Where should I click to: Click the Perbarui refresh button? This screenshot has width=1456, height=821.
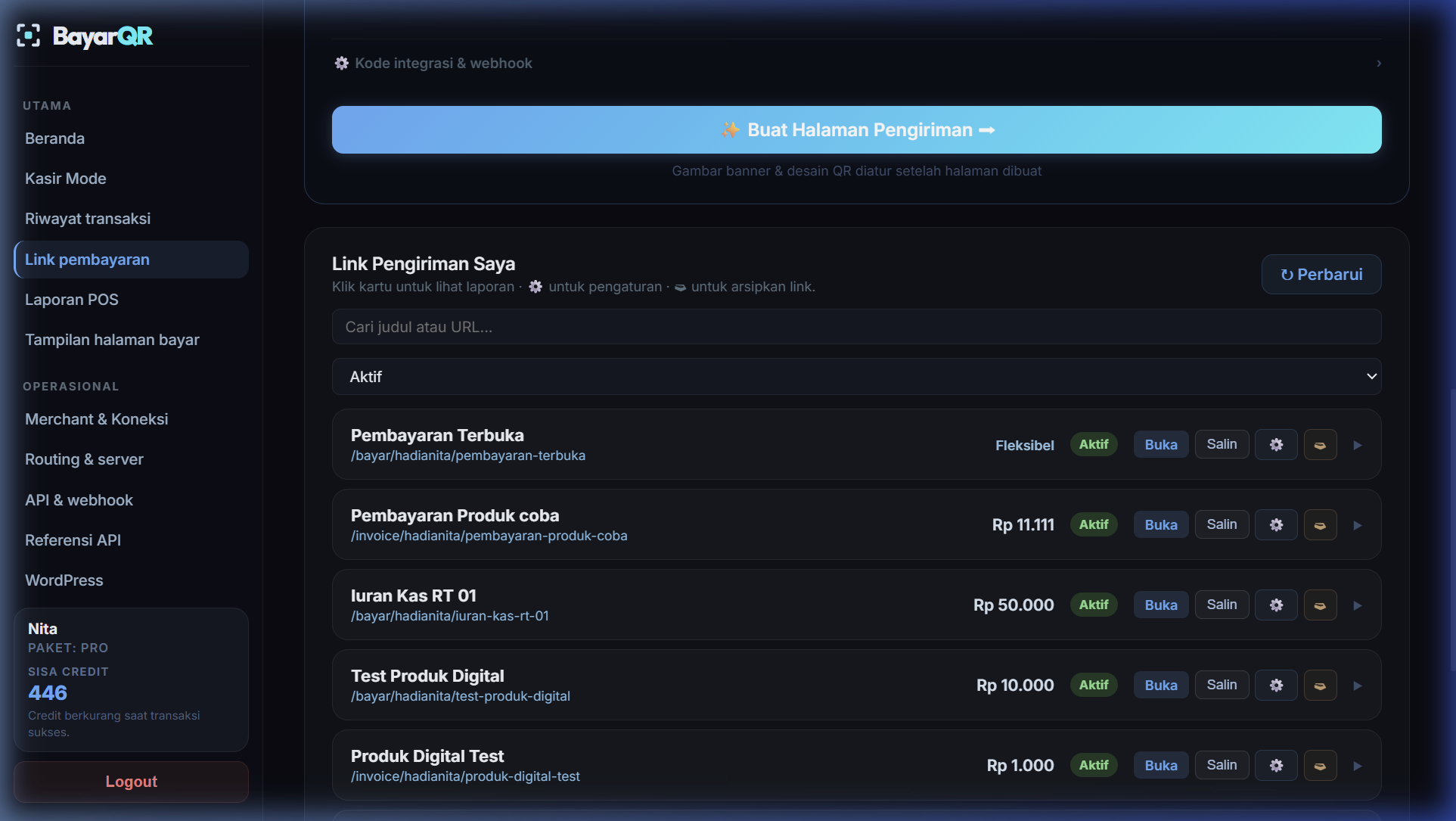(1321, 275)
